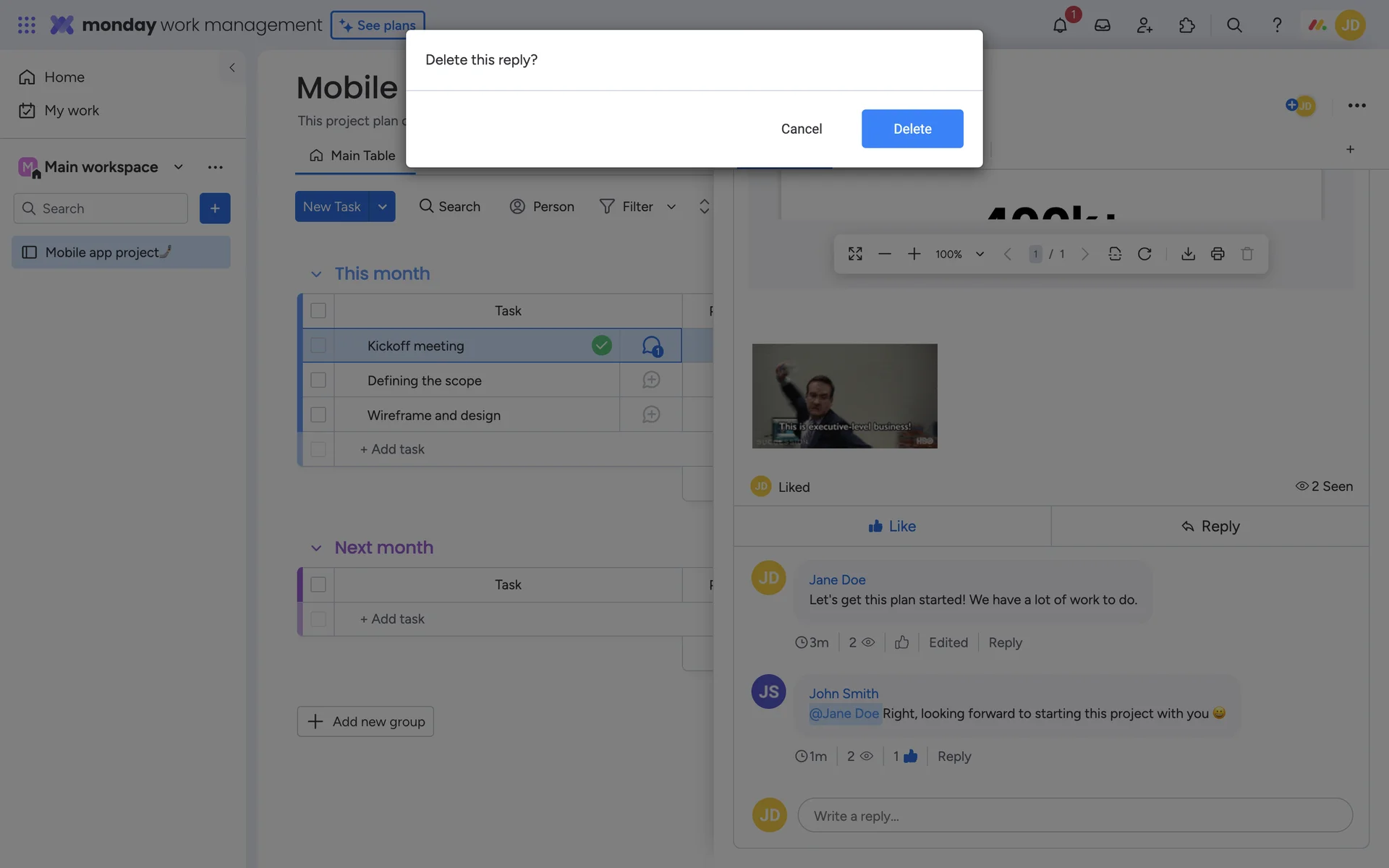This screenshot has width=1389, height=868.
Task: Open the inbox tray icon
Action: [x=1102, y=25]
